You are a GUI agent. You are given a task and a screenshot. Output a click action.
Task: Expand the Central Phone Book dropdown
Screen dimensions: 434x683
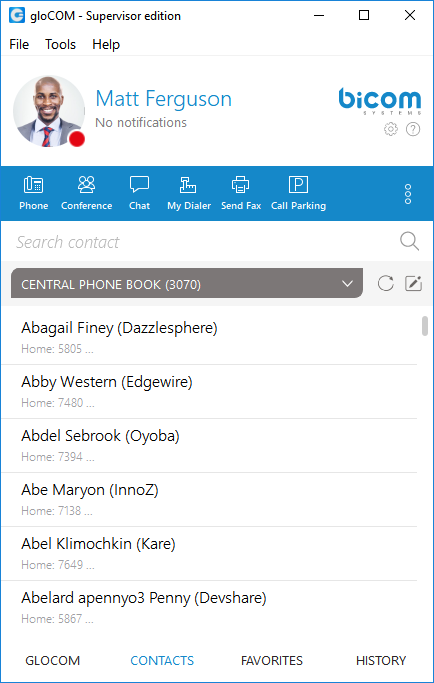pos(186,283)
